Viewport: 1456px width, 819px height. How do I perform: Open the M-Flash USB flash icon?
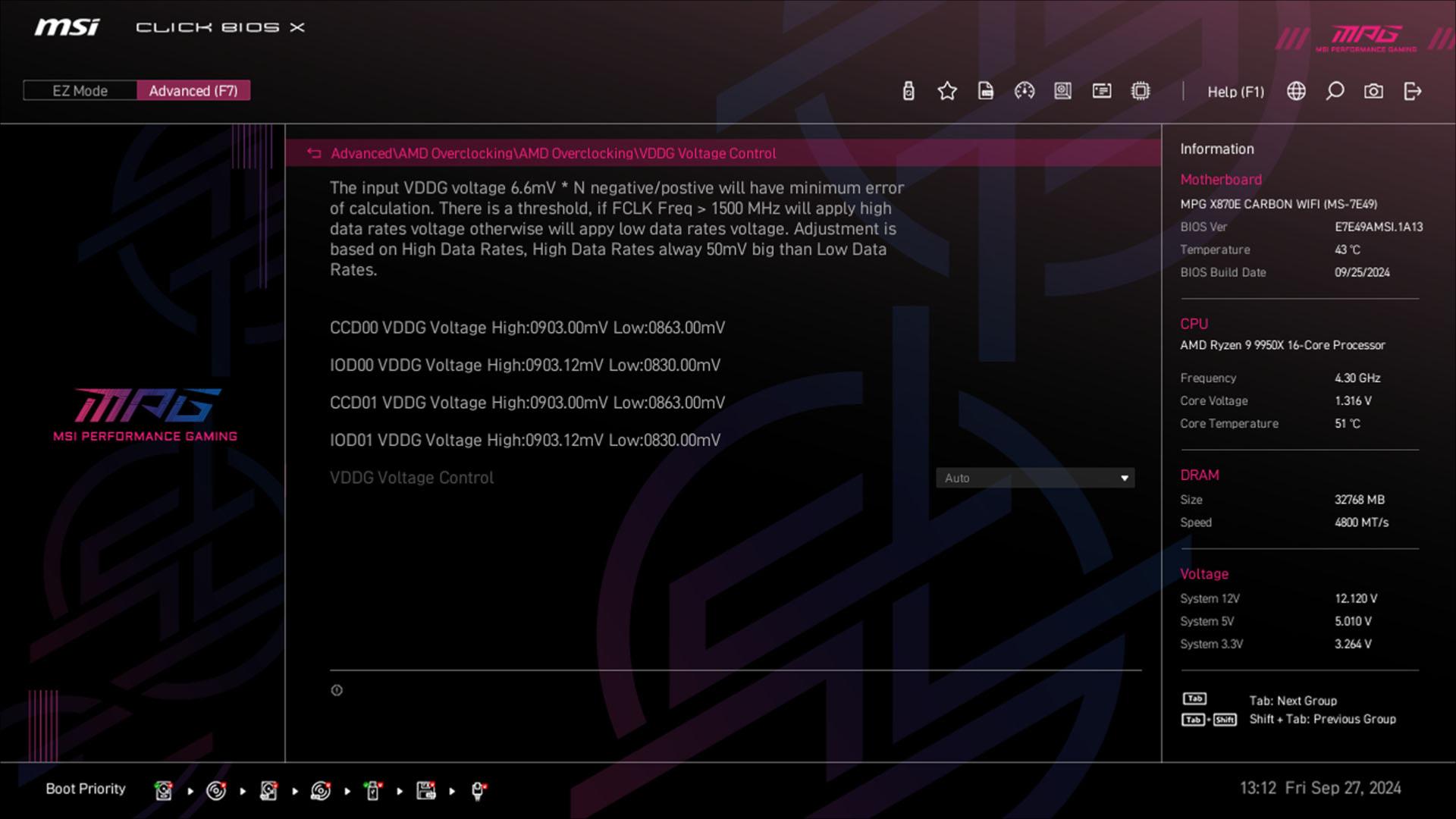[908, 92]
